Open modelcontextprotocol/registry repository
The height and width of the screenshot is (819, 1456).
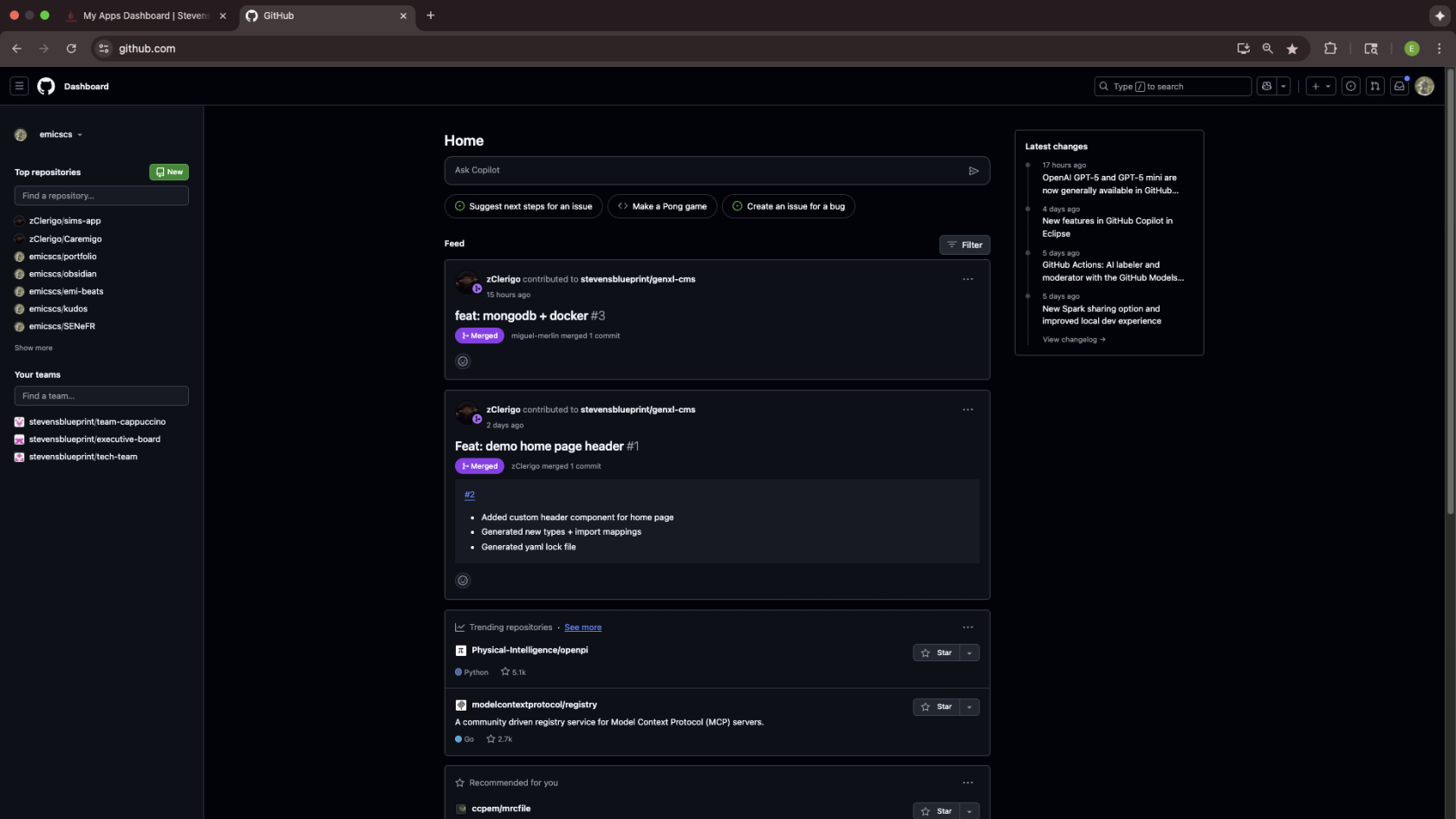[x=534, y=705]
